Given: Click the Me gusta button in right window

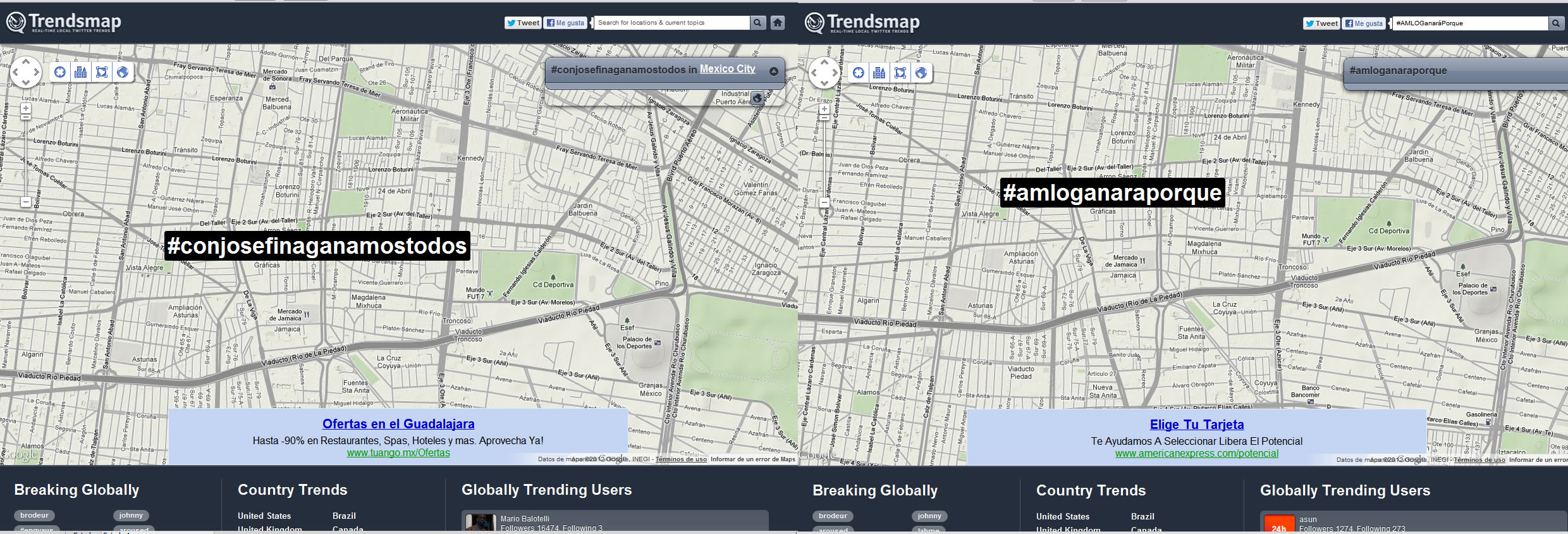Looking at the screenshot, I should pyautogui.click(x=1364, y=23).
